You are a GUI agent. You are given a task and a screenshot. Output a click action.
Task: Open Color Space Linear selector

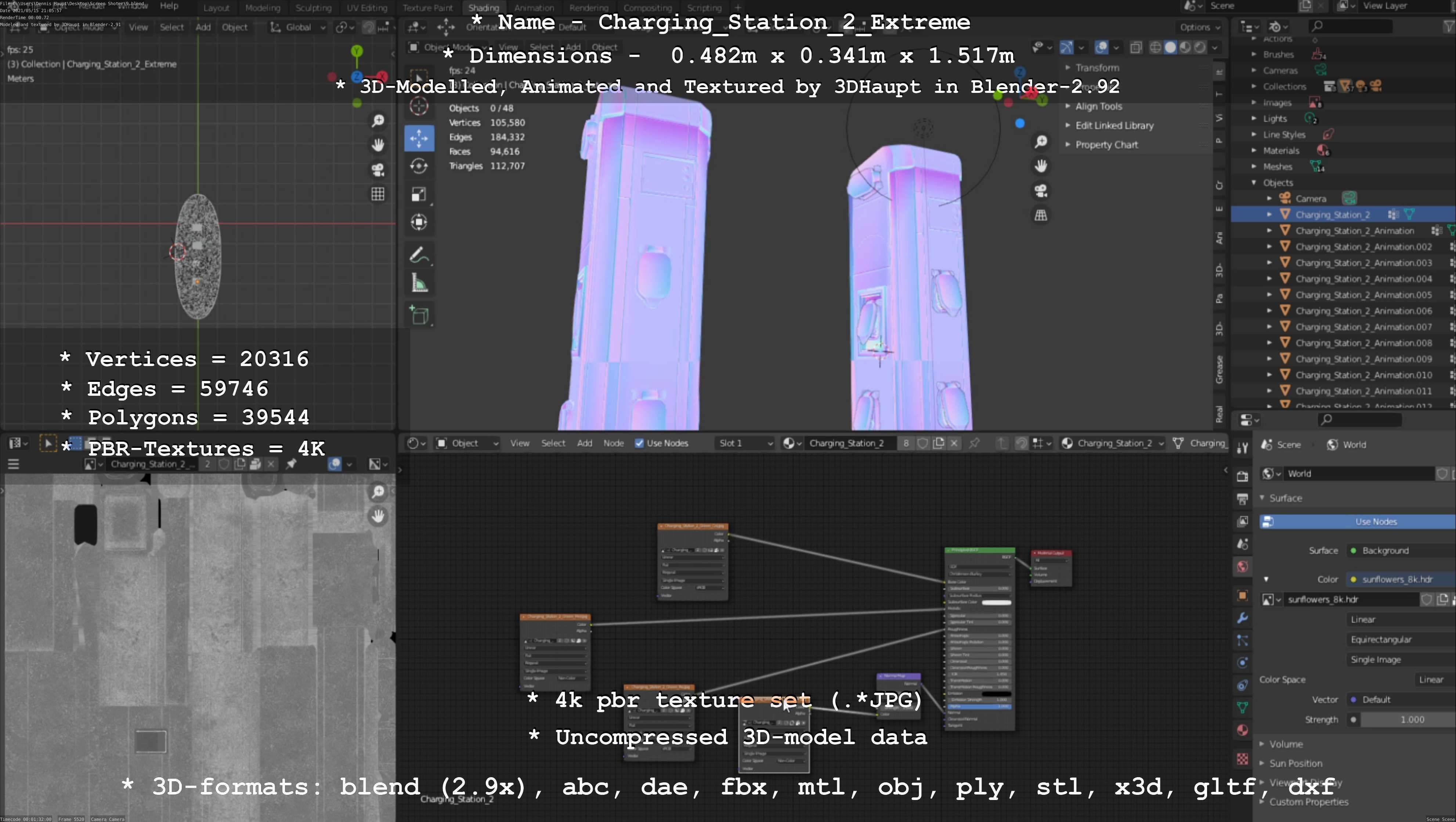1435,680
